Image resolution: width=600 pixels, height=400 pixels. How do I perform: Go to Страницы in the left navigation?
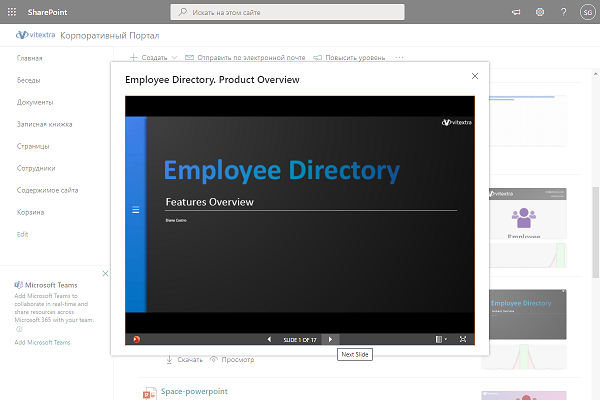pos(33,146)
